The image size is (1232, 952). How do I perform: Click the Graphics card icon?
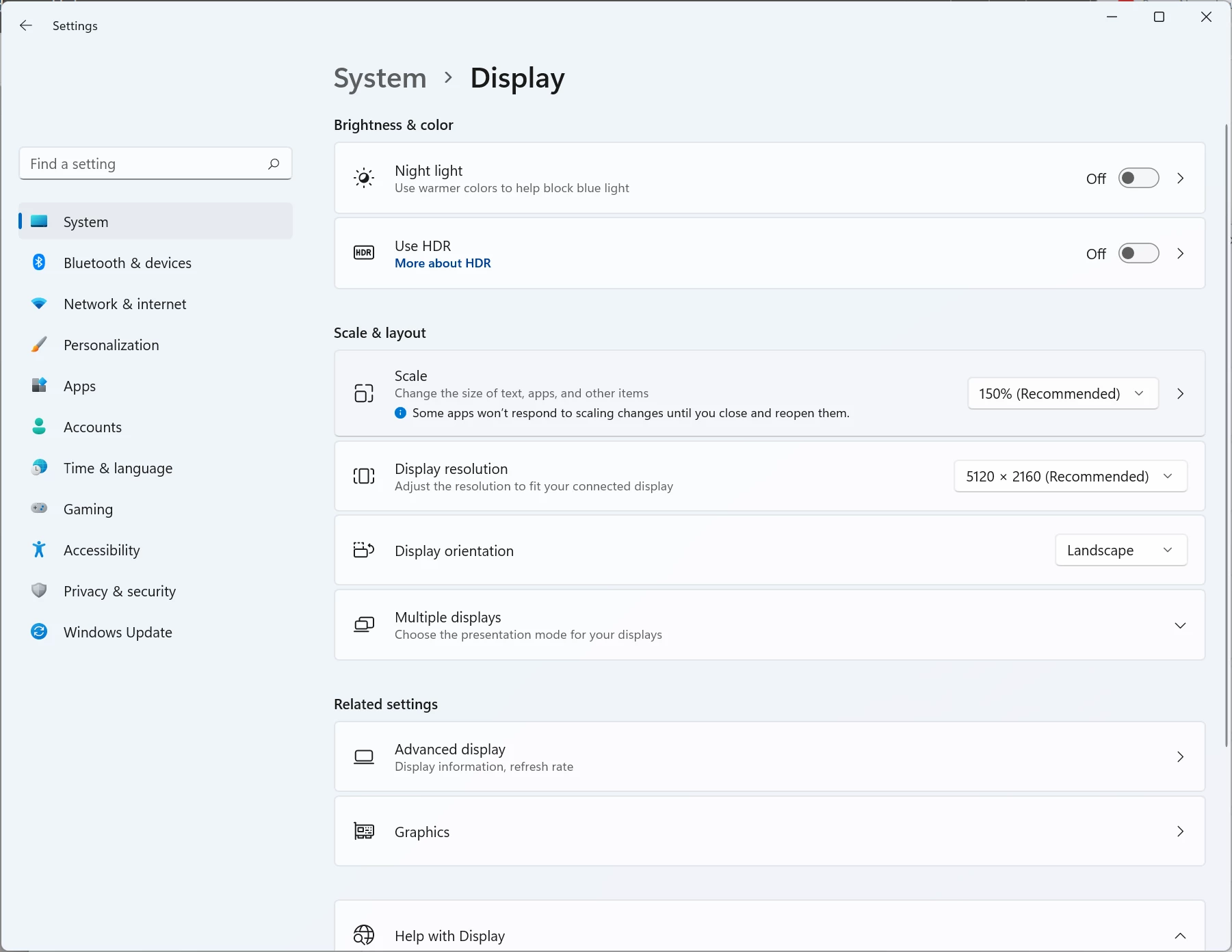(364, 832)
